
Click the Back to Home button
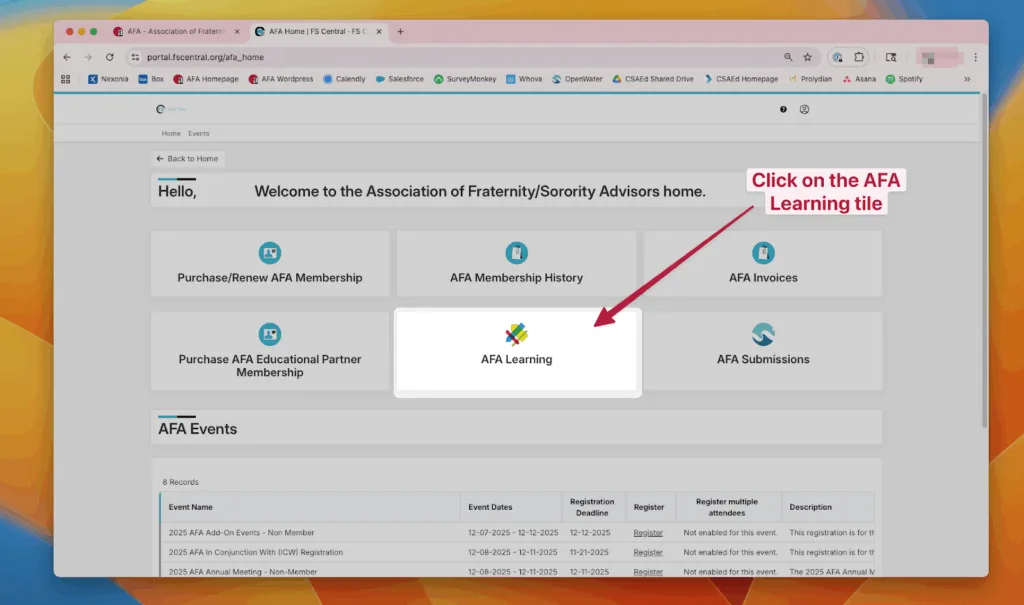point(187,159)
